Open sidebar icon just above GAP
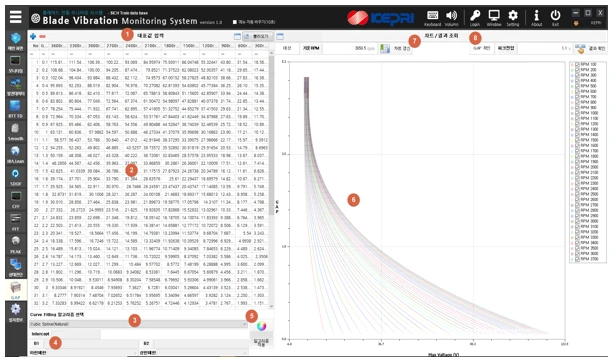 tap(15, 267)
